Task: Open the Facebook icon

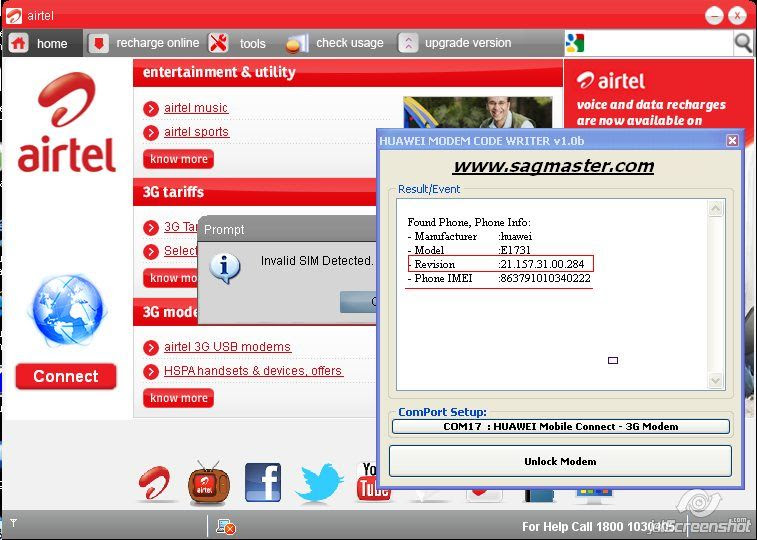Action: (263, 483)
